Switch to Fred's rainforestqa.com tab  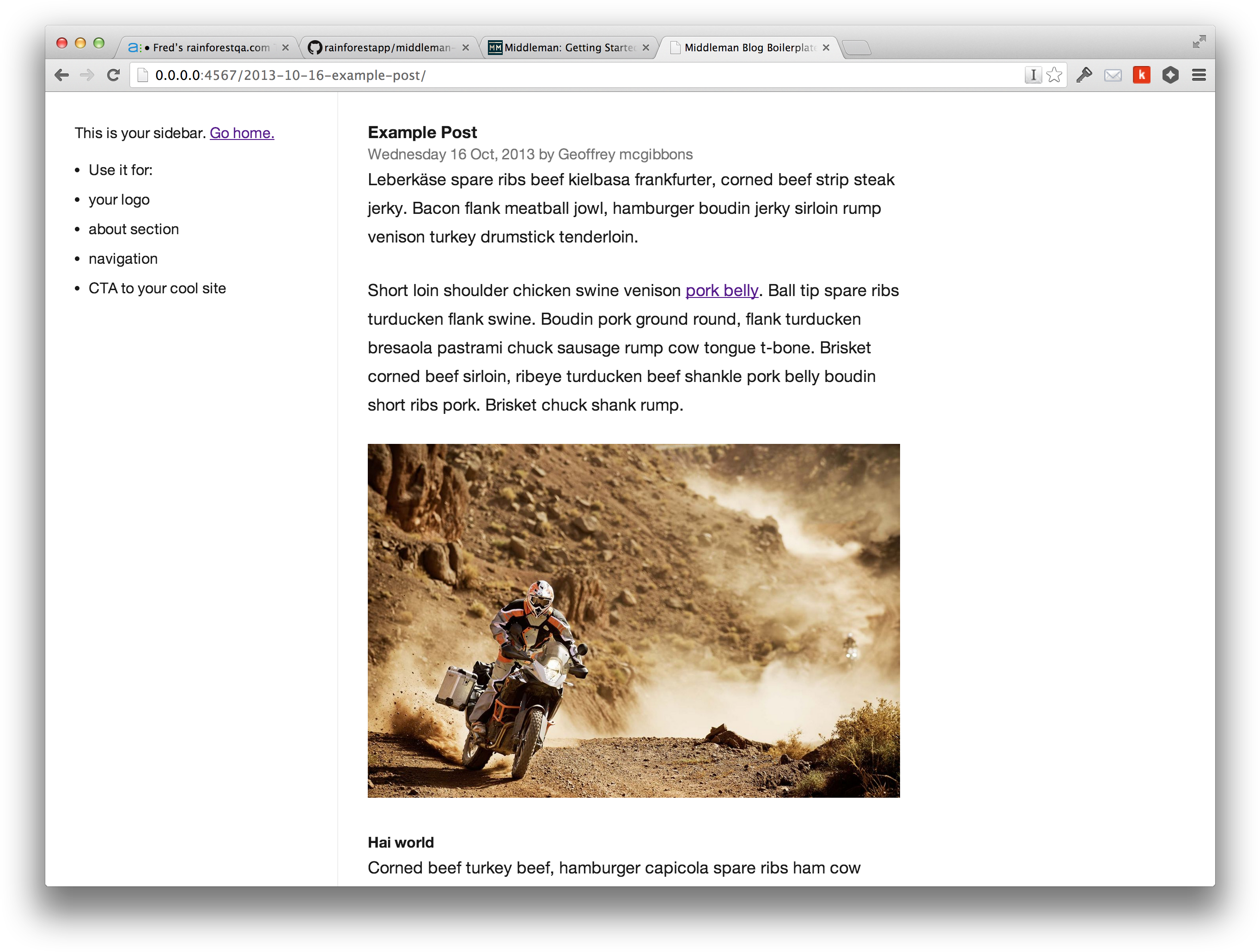coord(205,48)
